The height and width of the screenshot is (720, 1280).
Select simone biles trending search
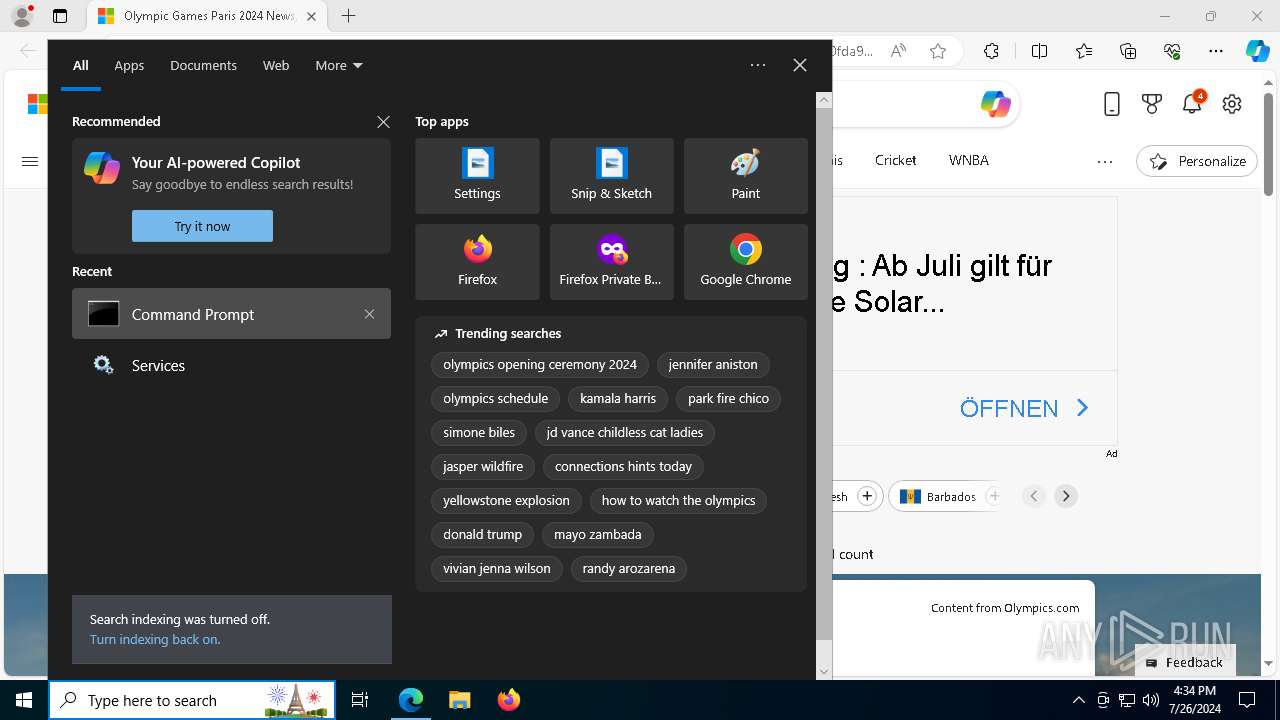[x=479, y=433]
